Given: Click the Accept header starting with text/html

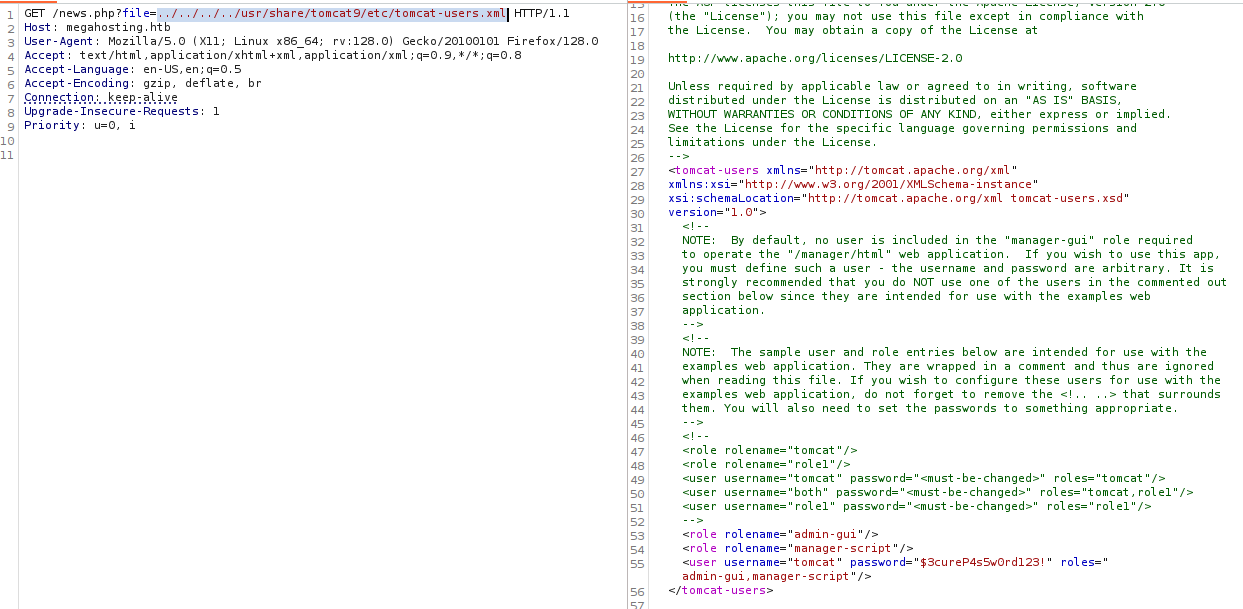Looking at the screenshot, I should [273, 55].
